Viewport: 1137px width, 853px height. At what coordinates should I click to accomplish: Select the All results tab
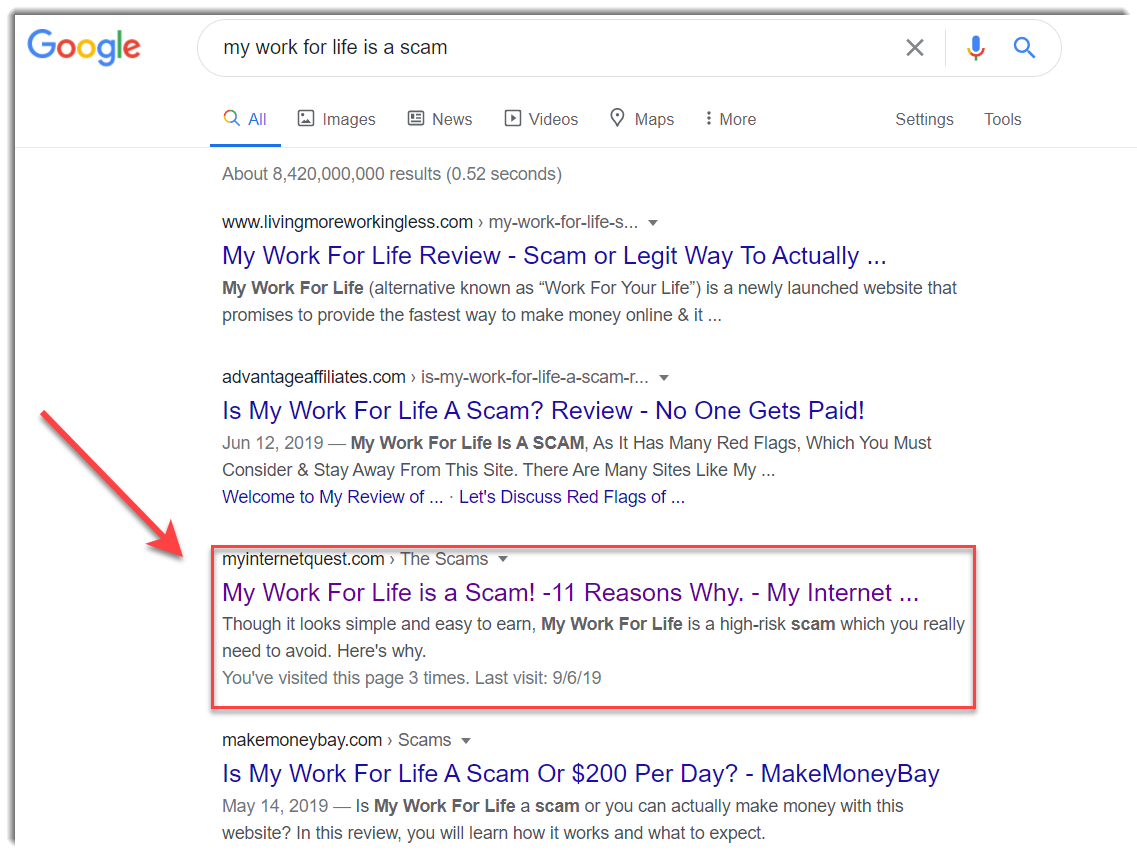click(x=245, y=119)
